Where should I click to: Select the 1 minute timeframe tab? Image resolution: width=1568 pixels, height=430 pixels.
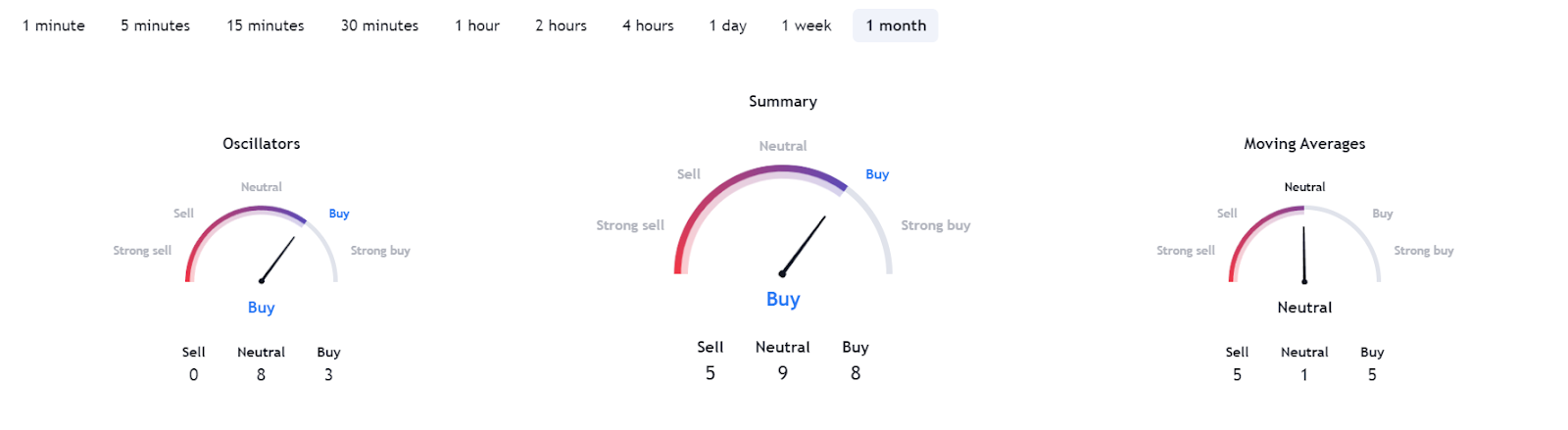[54, 25]
